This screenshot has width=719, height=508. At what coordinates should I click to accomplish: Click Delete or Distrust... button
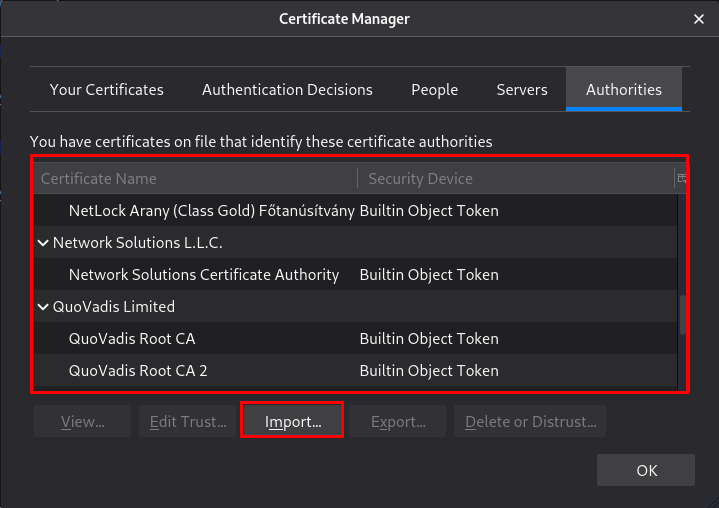pyautogui.click(x=530, y=421)
